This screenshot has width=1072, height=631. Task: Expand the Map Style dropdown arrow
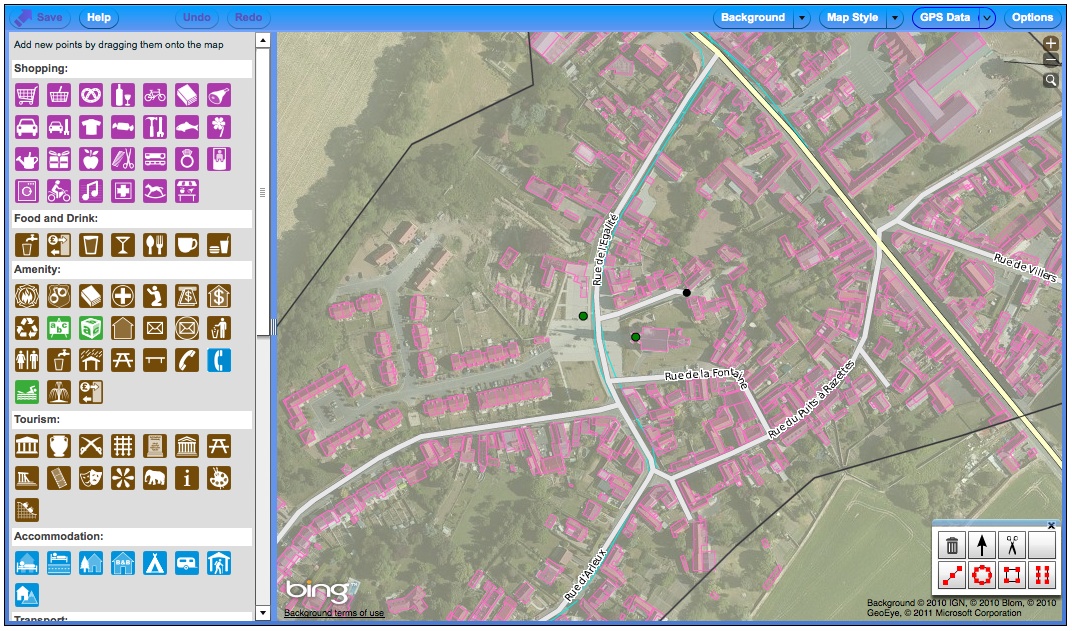coord(894,18)
